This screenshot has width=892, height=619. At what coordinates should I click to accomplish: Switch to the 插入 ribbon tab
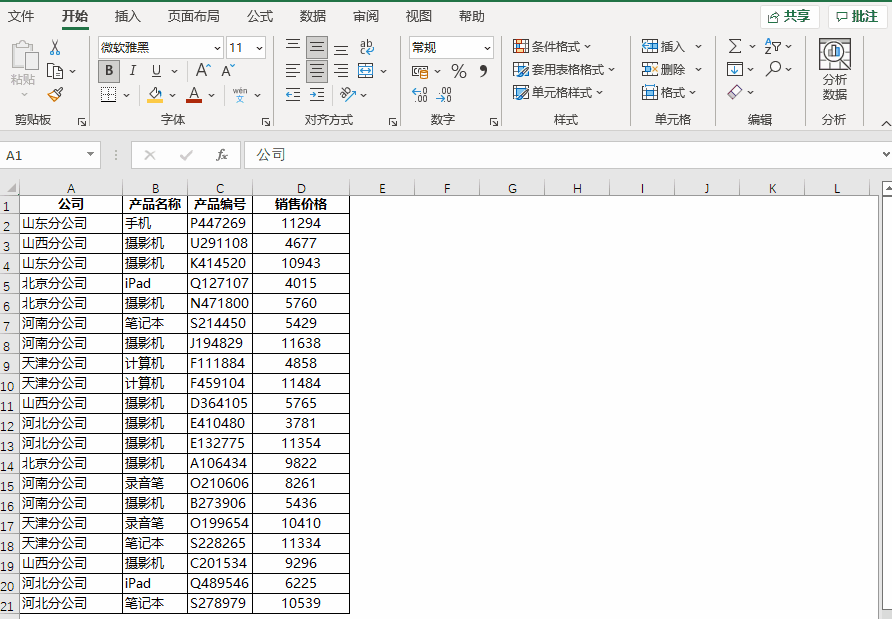[127, 16]
